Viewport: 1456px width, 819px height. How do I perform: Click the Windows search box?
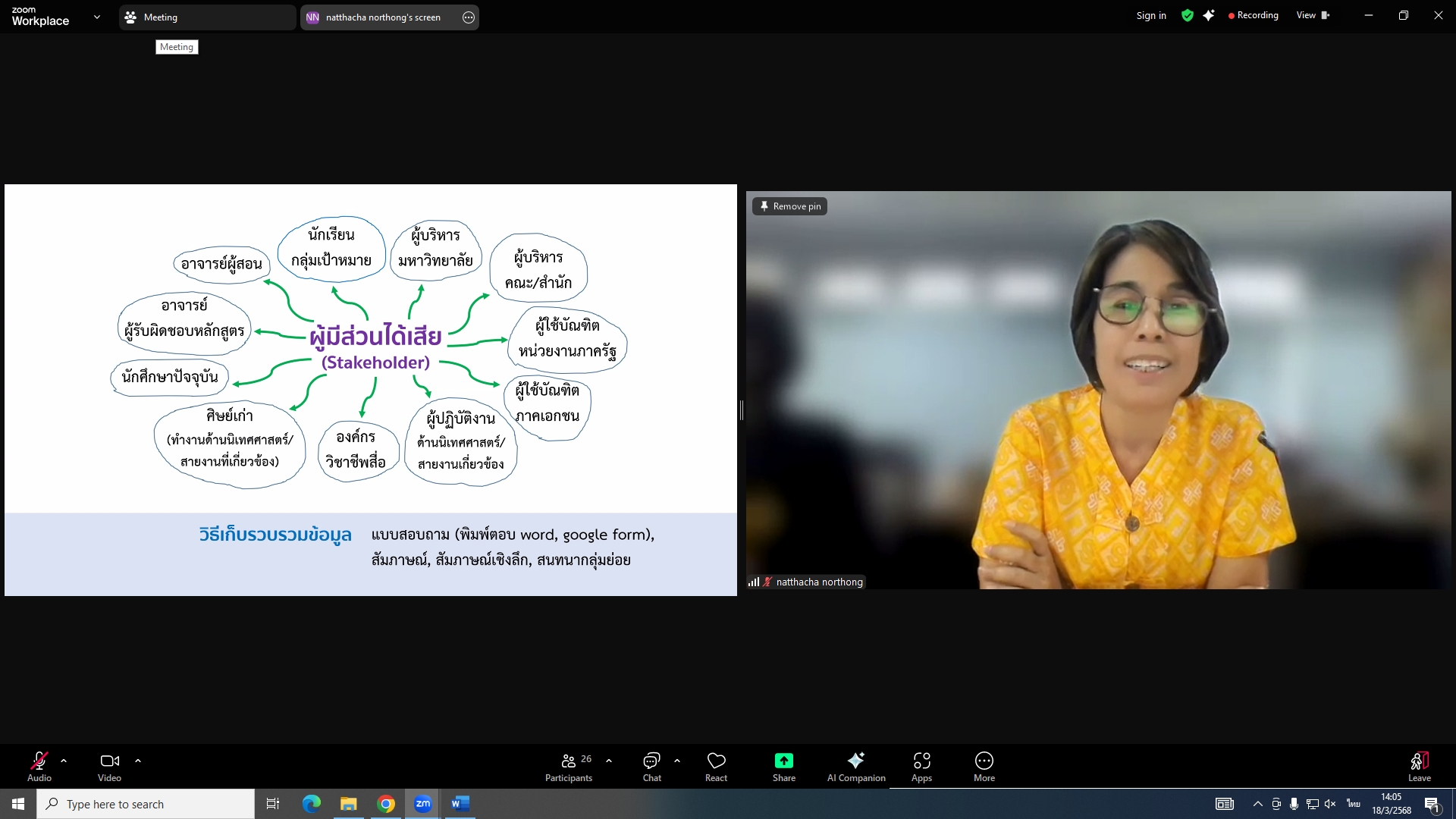[x=146, y=804]
